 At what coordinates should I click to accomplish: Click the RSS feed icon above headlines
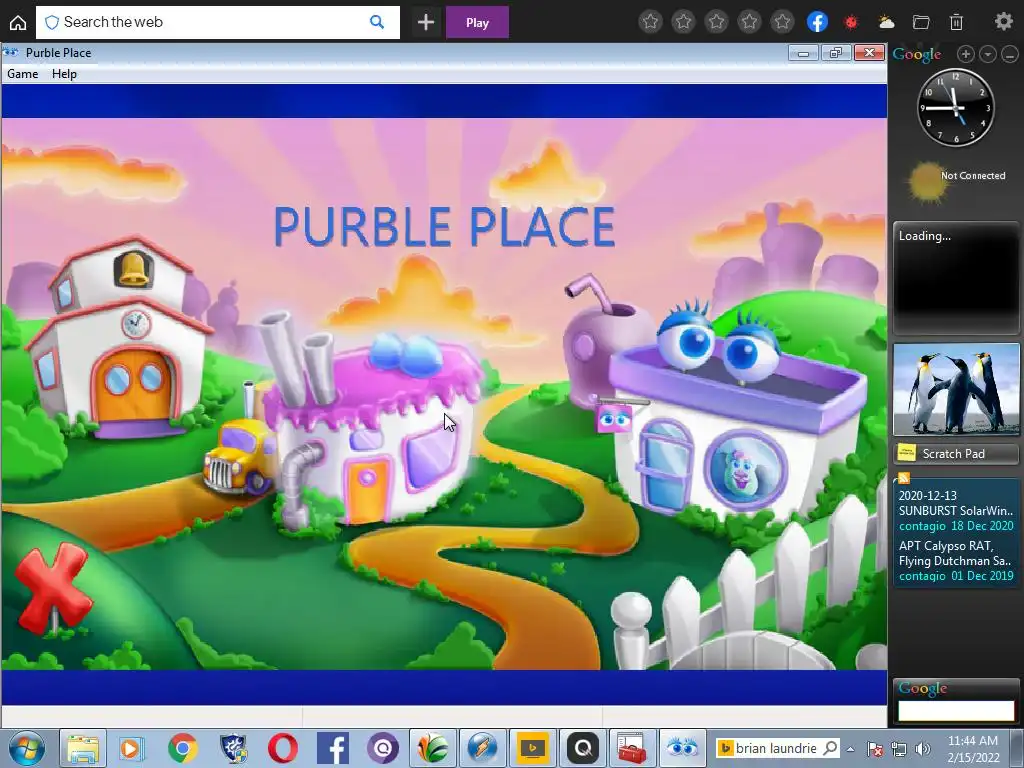(904, 478)
